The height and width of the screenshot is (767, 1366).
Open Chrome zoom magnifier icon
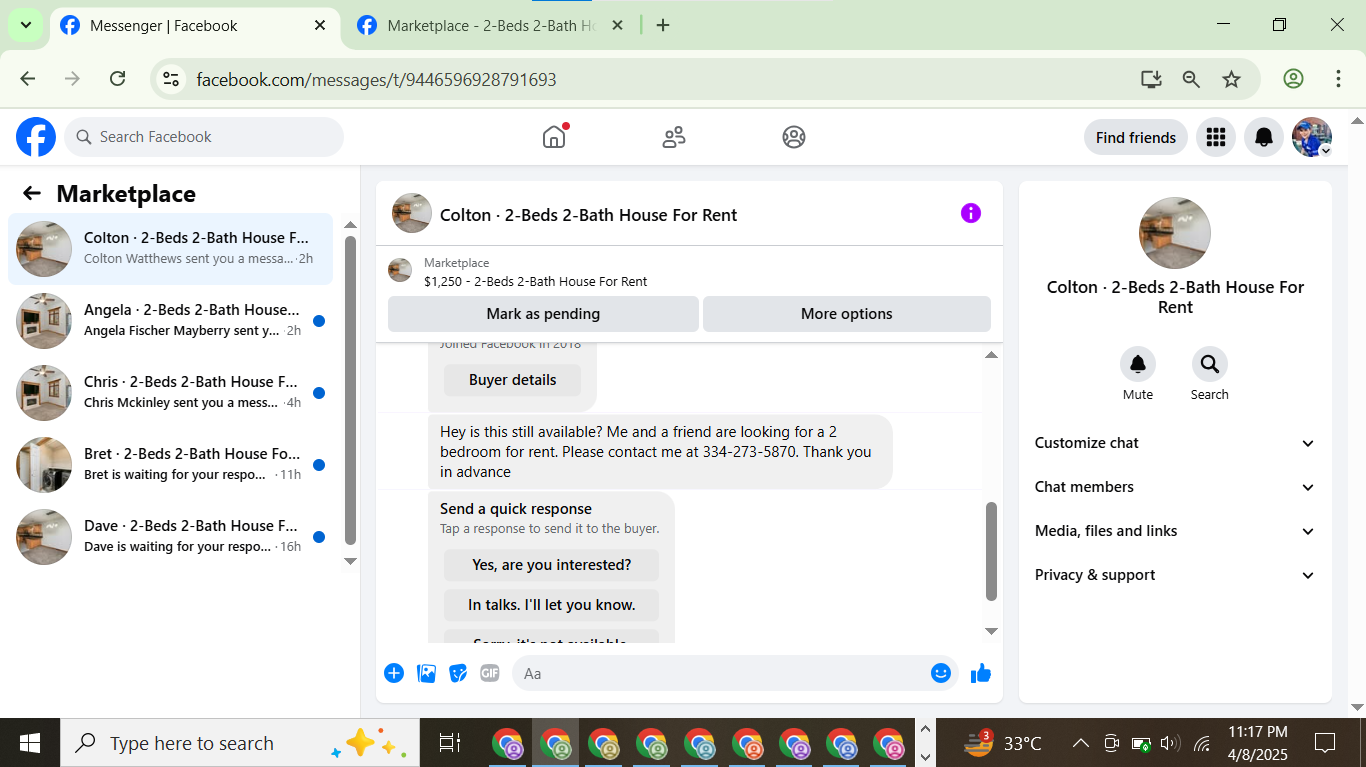[x=1191, y=79]
